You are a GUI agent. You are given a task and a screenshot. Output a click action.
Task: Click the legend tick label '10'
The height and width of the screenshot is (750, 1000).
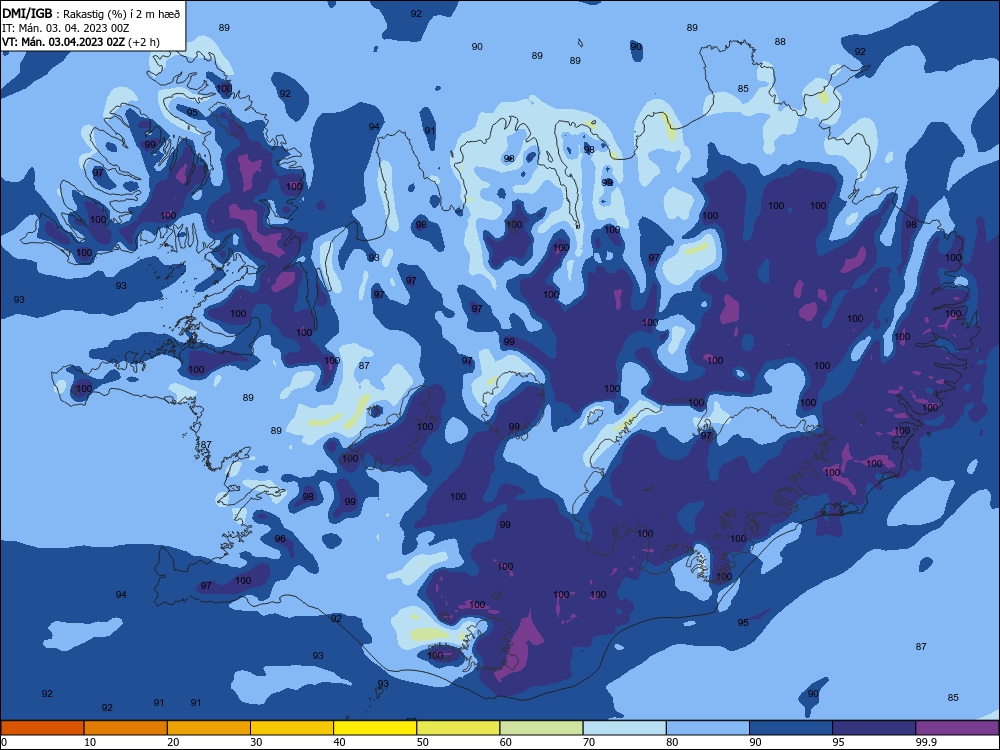pyautogui.click(x=90, y=742)
